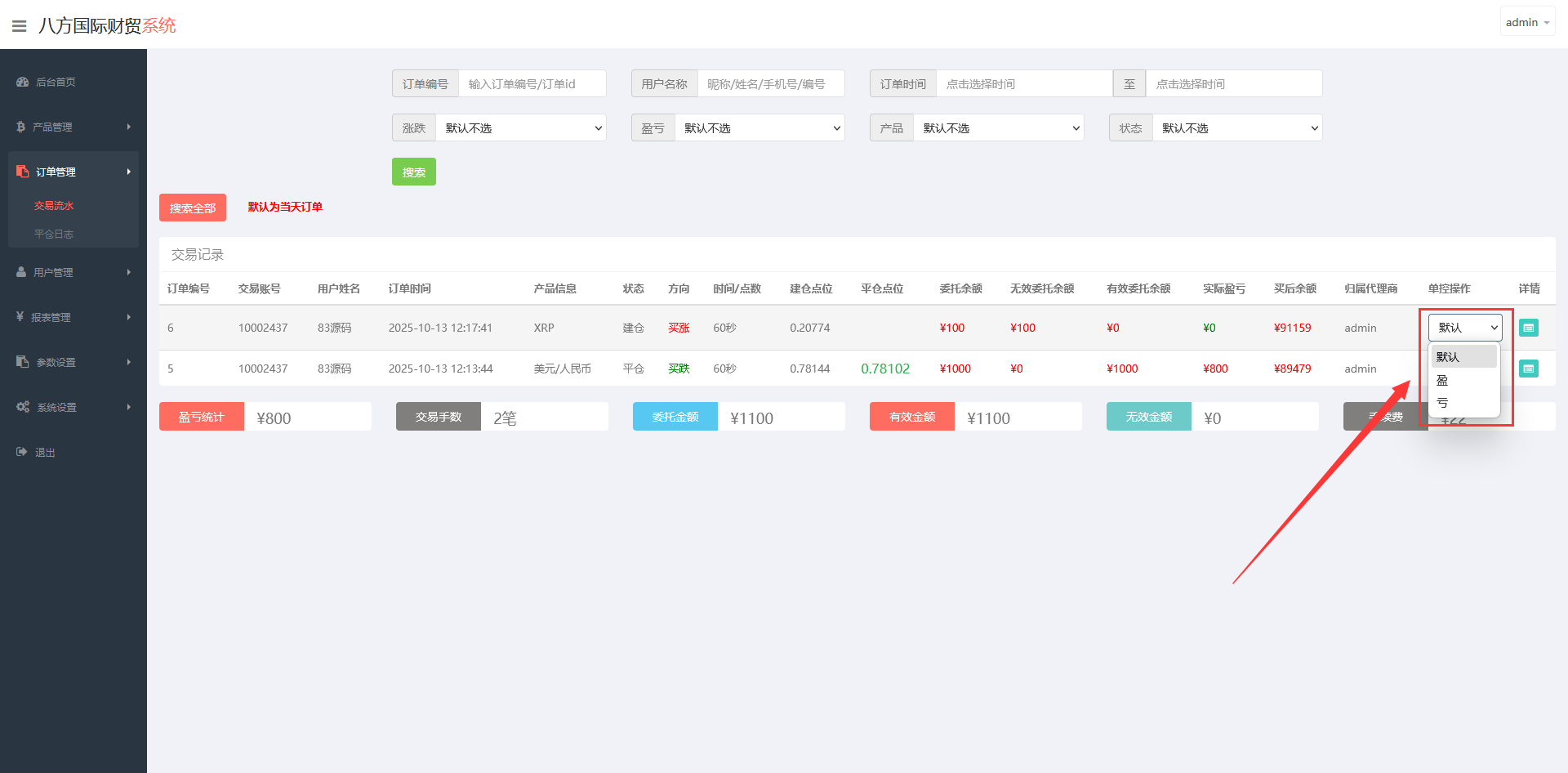This screenshot has height=773, width=1568.
Task: Choose 亏 in the open 单控操作 list
Action: [1443, 403]
